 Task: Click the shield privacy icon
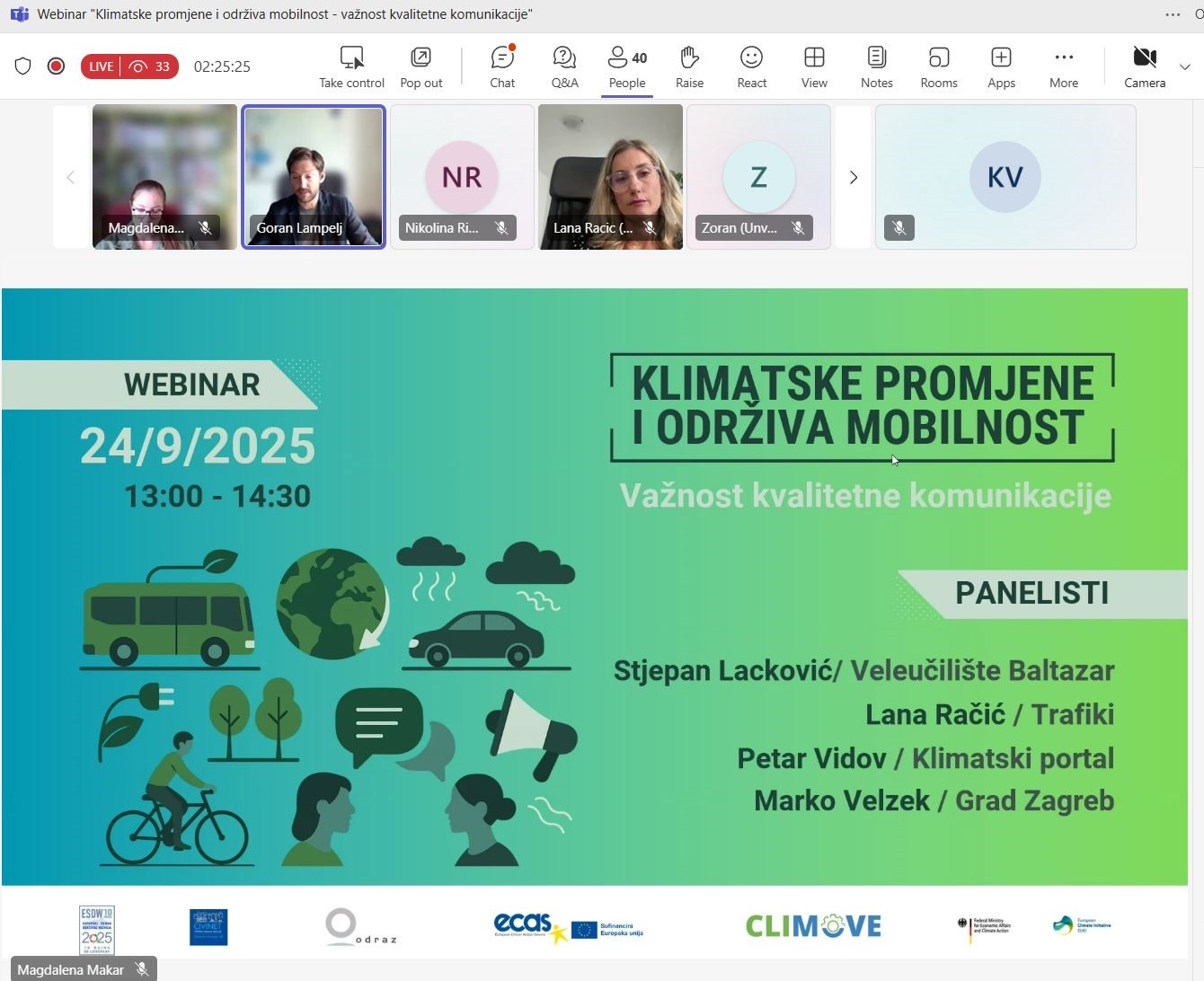tap(23, 66)
